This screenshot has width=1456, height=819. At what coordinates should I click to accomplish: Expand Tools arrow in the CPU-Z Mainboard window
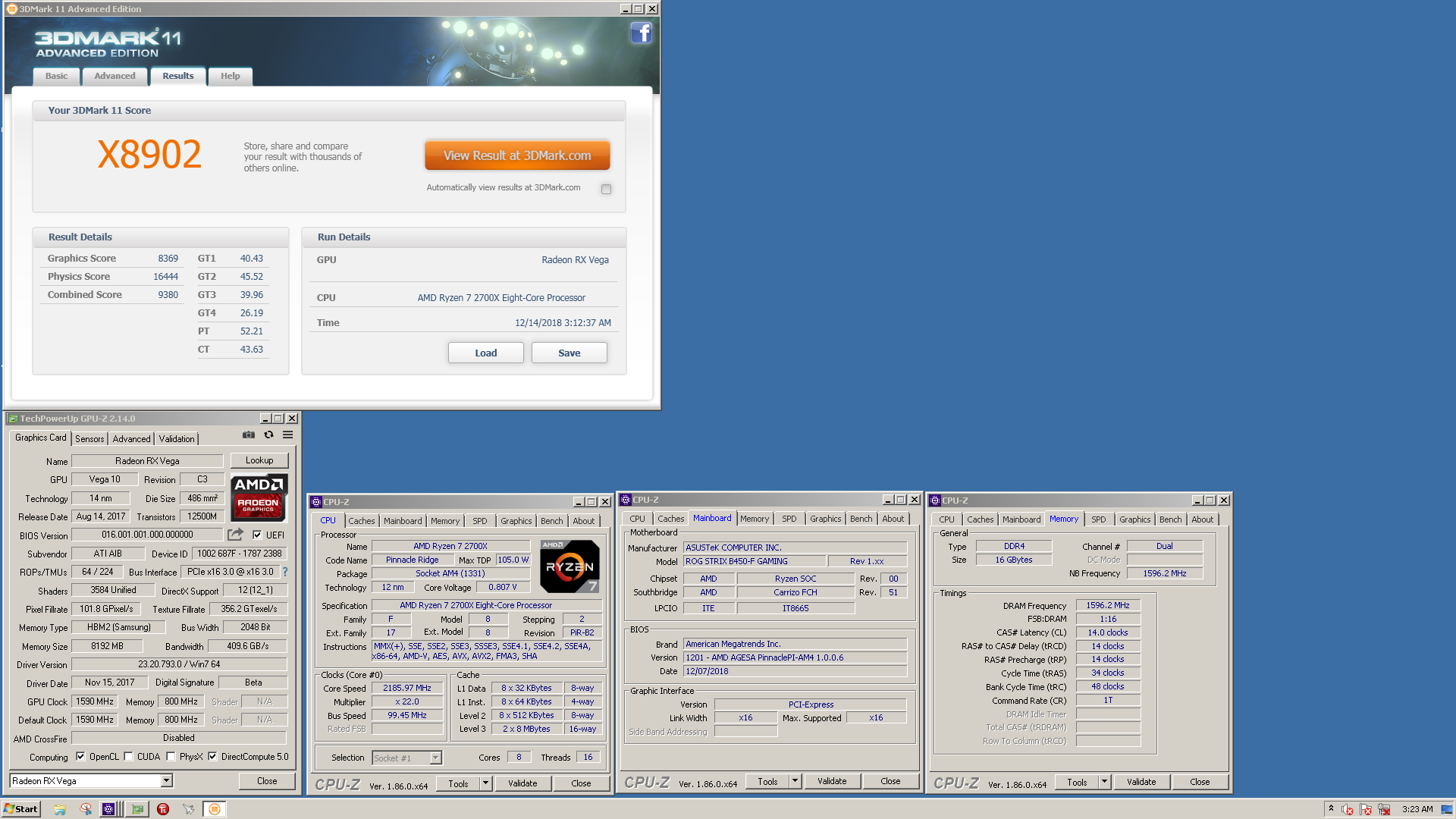(795, 781)
